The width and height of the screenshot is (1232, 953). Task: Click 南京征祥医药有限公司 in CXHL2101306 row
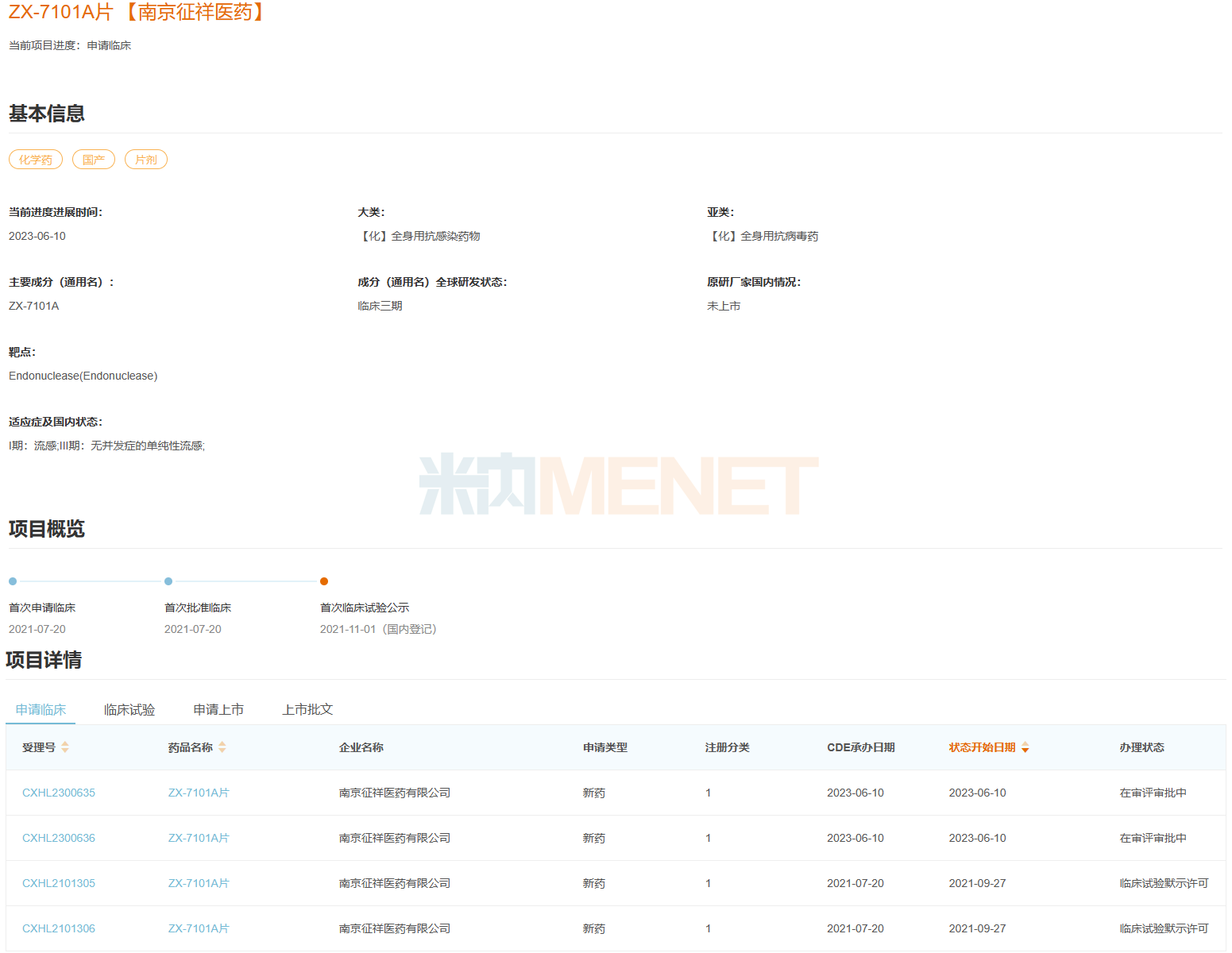(395, 928)
